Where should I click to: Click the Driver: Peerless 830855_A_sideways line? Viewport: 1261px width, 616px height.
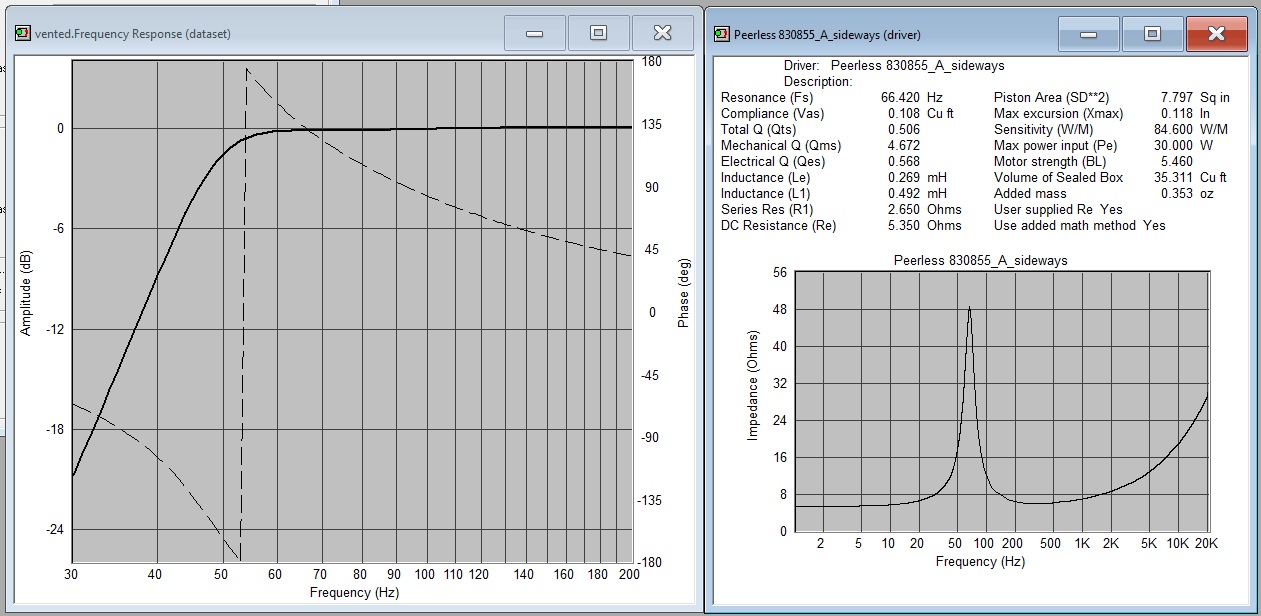point(894,66)
